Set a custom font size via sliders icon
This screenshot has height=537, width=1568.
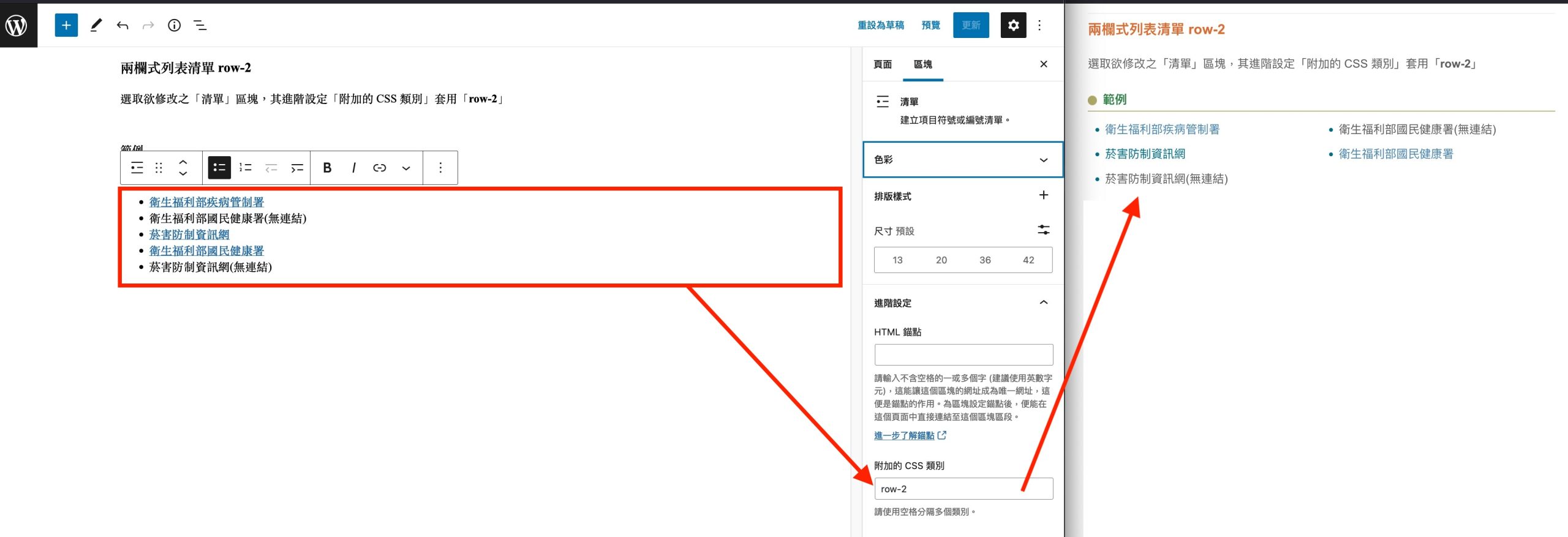tap(1044, 230)
